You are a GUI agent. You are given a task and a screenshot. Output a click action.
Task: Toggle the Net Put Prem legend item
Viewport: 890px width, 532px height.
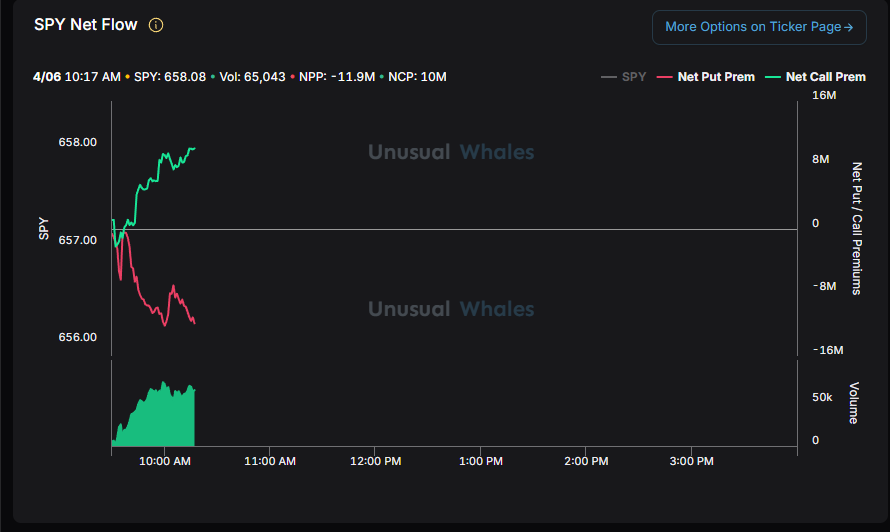706,77
